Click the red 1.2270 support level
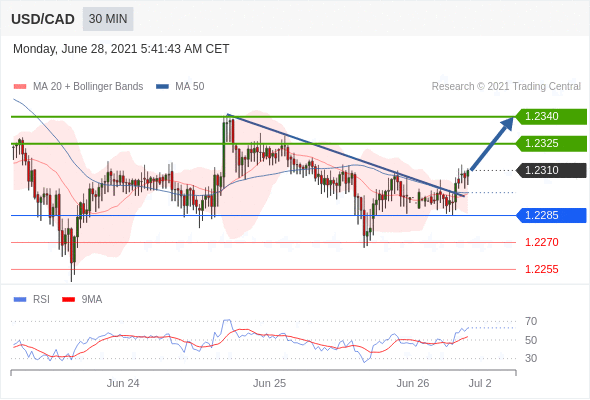Viewport: 590px width, 400px height. point(541,242)
